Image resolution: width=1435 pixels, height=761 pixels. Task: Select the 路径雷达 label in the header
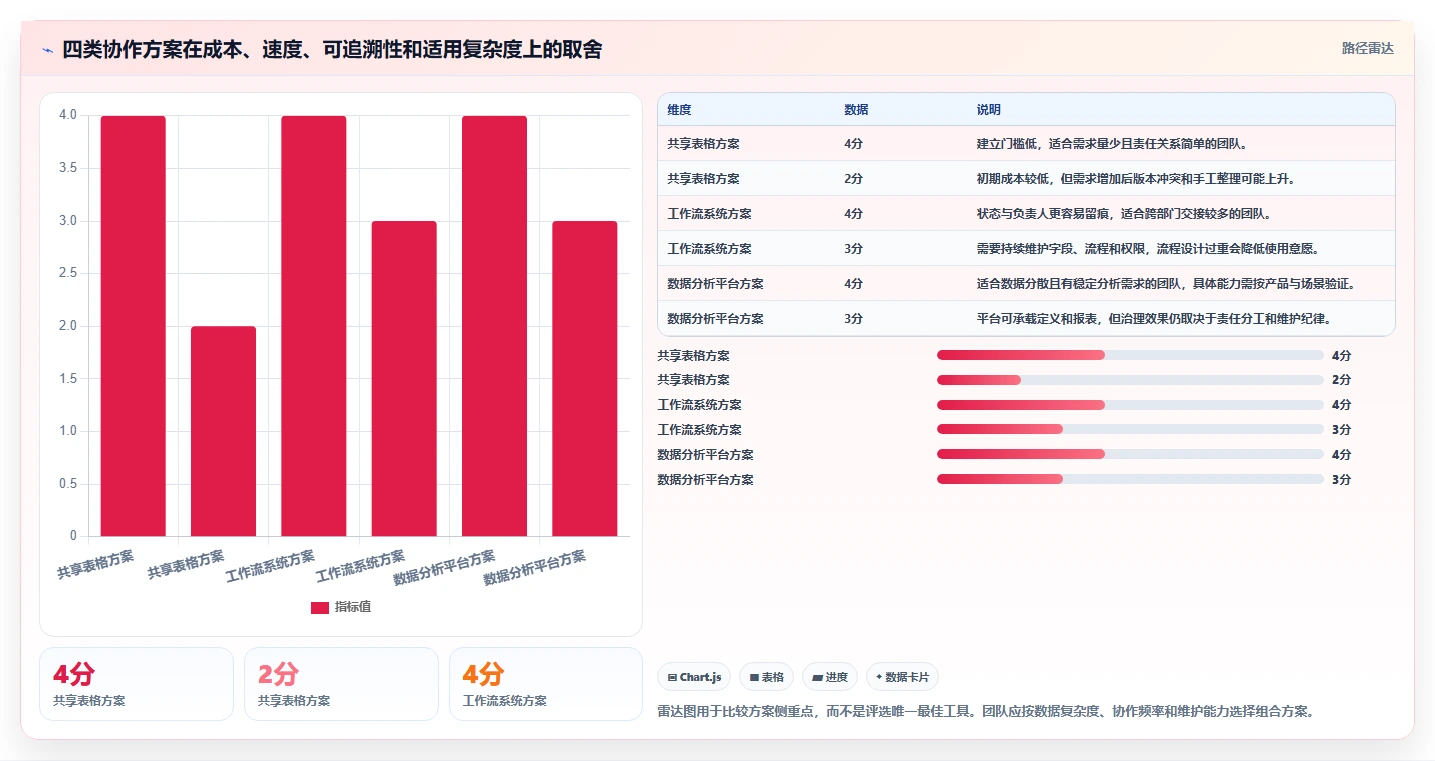pos(1368,48)
